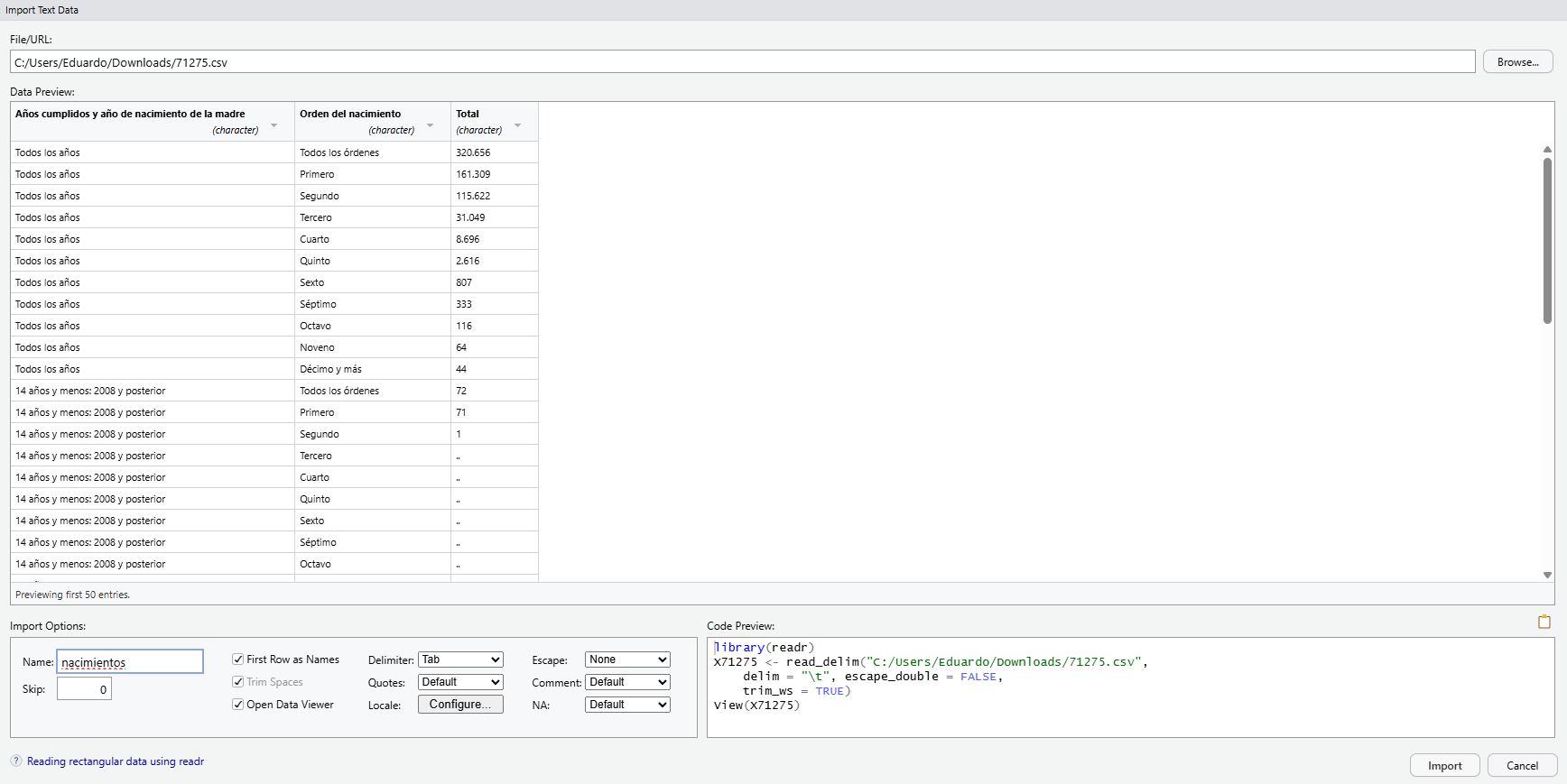
Task: Open column menu for Años cumplidos column
Action: [x=274, y=125]
